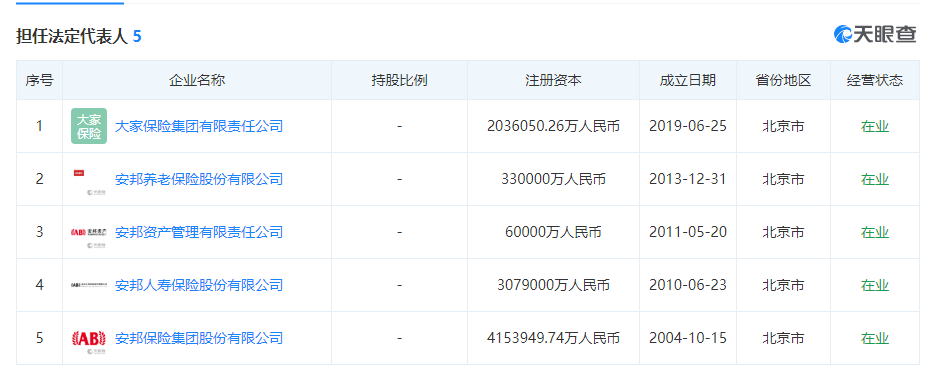934x369 pixels.
Task: Click 北京市 in the 安邦保险集团 row
Action: coord(783,339)
